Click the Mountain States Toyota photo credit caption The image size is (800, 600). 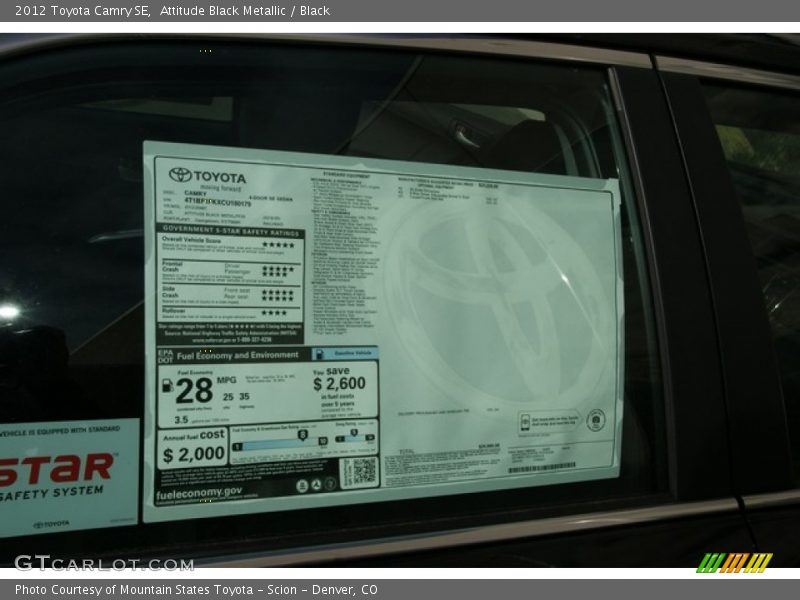196,590
